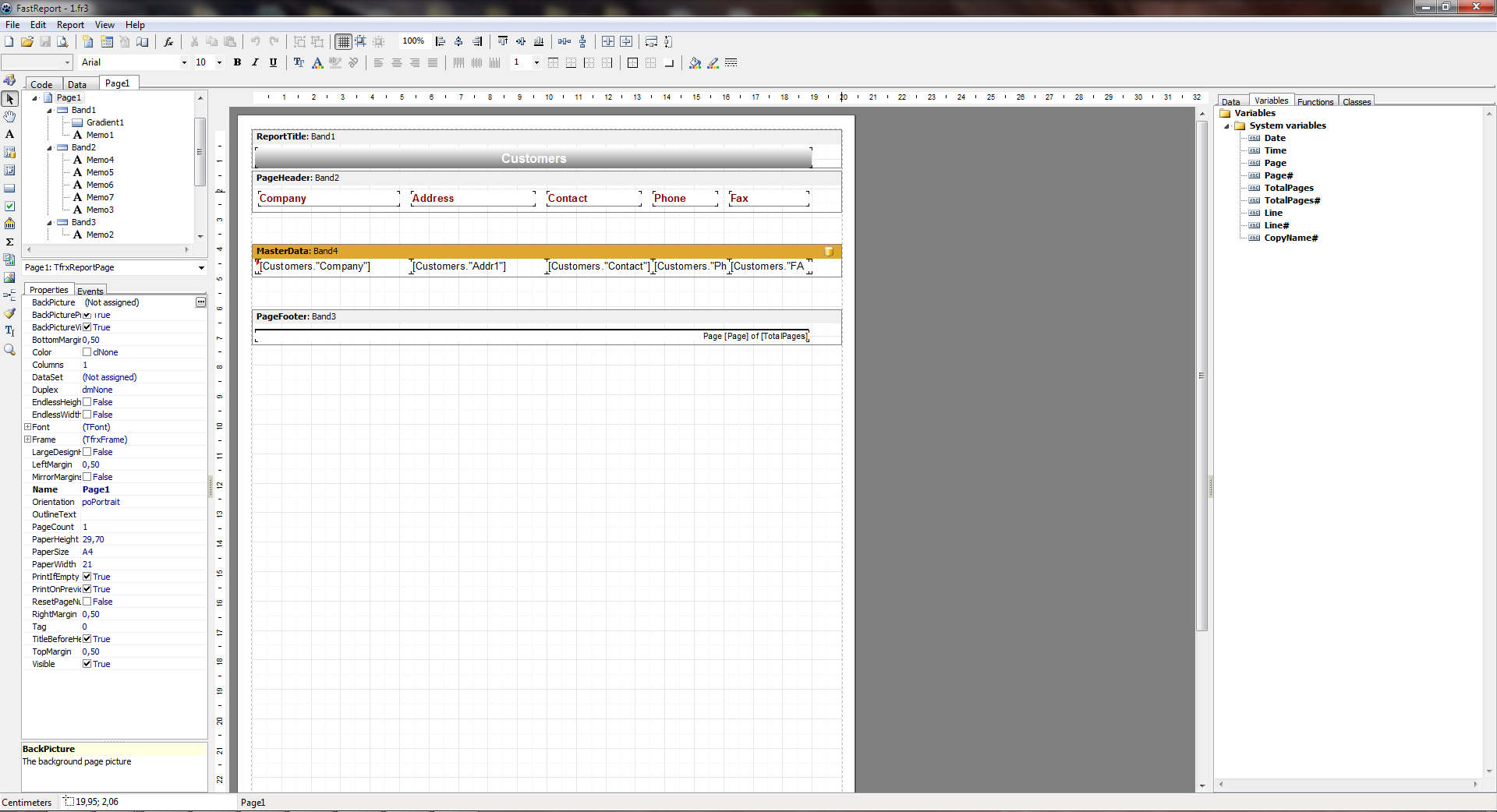The height and width of the screenshot is (812, 1497).
Task: Enable the EndlessHeight checkbox
Action: 87,402
